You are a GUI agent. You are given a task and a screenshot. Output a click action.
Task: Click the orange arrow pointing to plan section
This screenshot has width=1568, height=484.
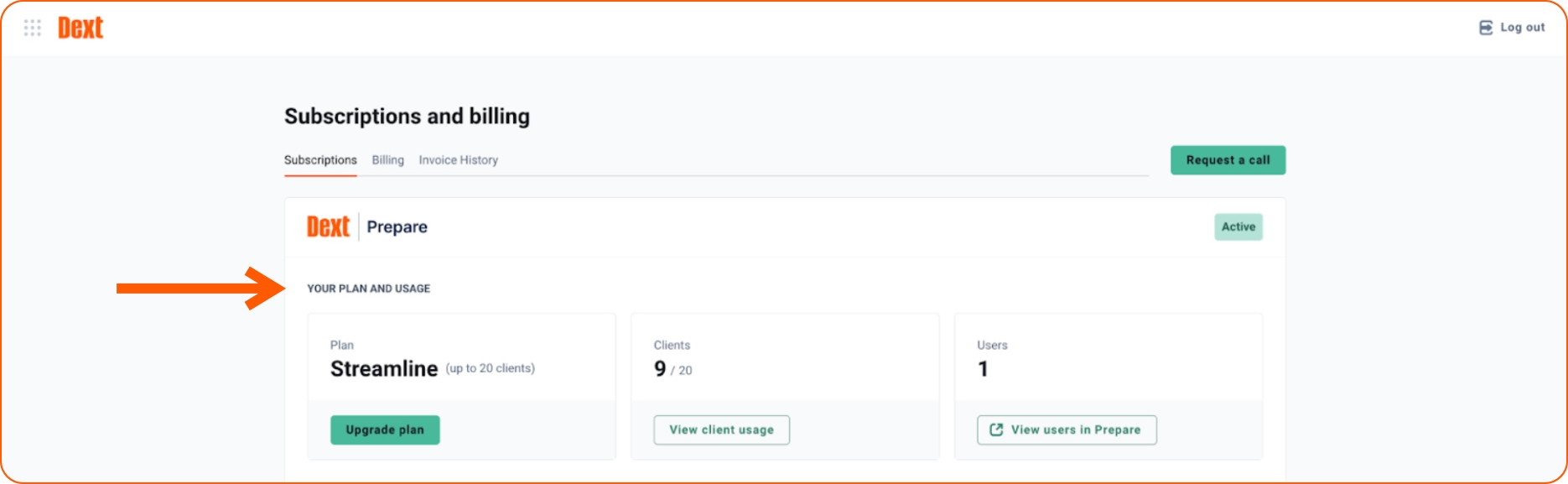(201, 289)
